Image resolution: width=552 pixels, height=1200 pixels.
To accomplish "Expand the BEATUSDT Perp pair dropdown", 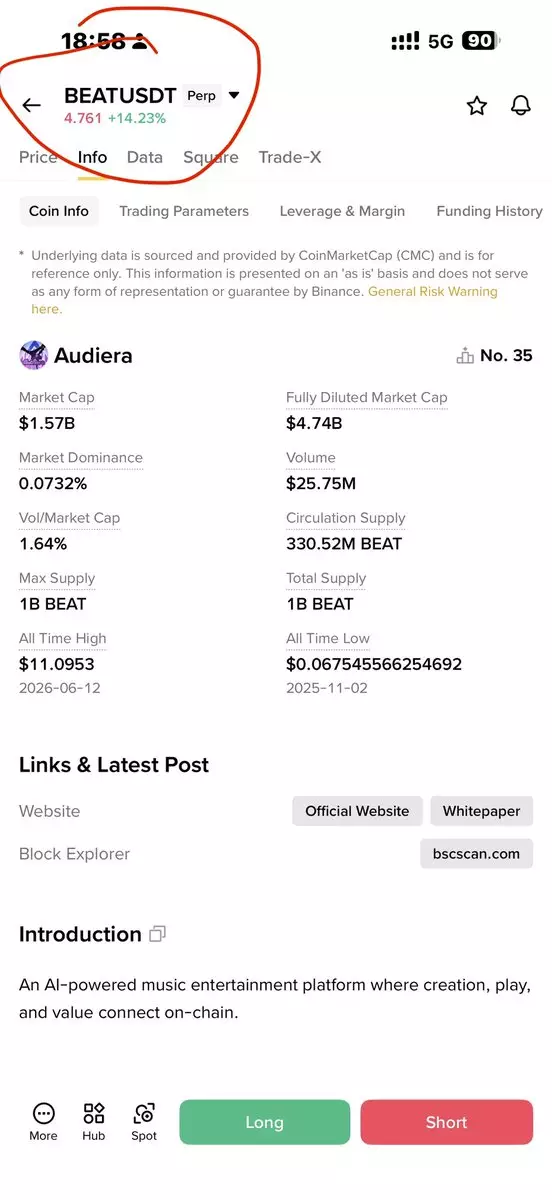I will (234, 96).
